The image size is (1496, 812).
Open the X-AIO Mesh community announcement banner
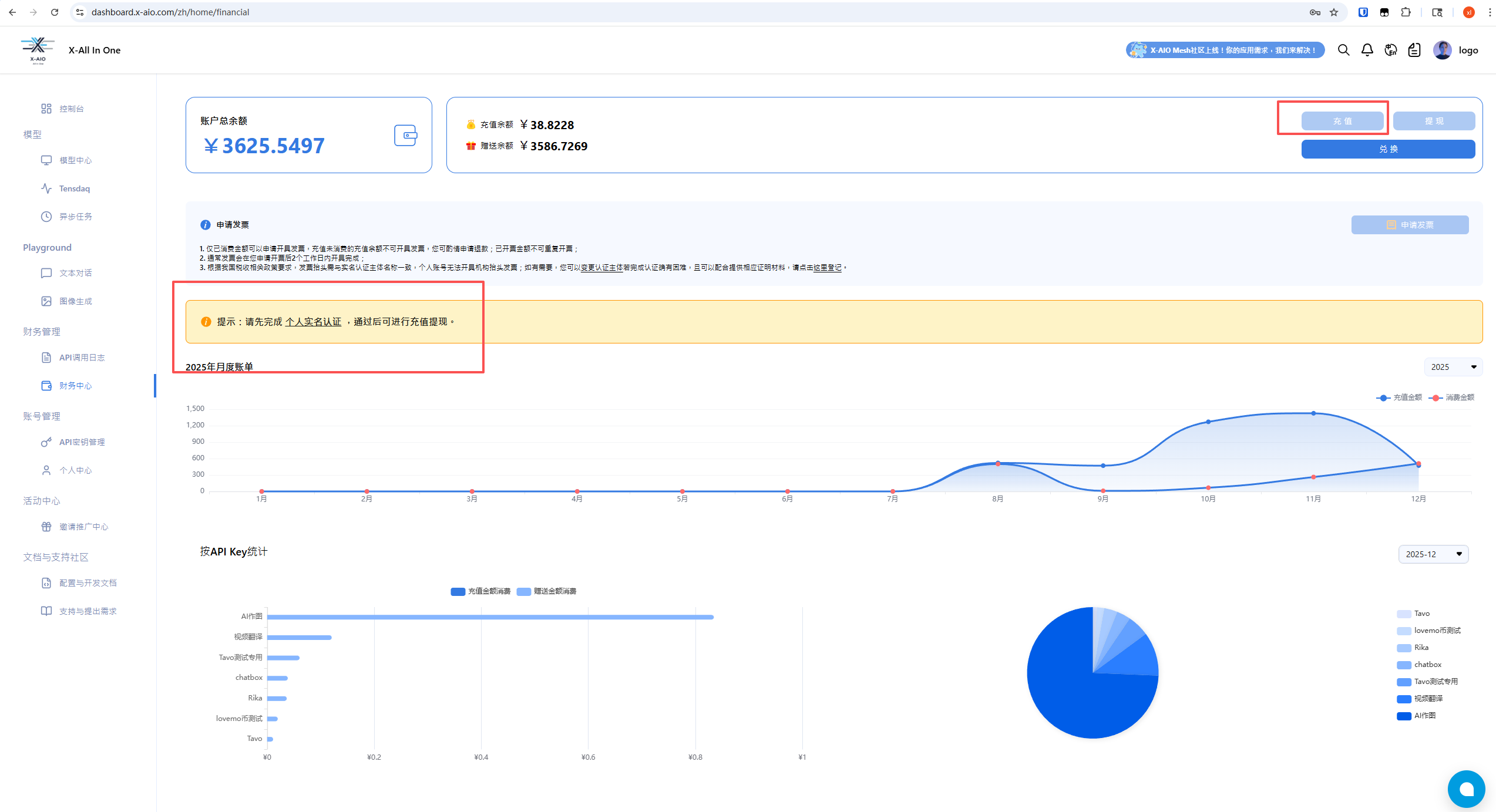pyautogui.click(x=1225, y=50)
